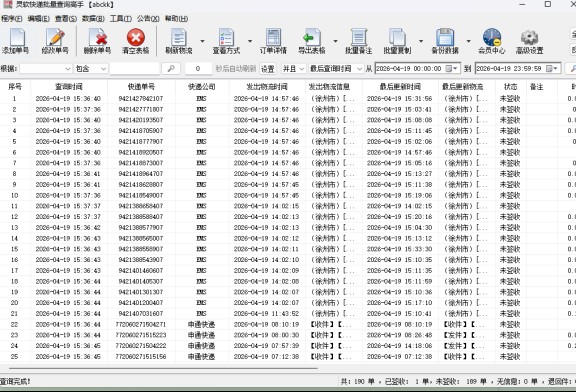Viewport: 576px width, 392px height.
Task: Click the end date field 2026-04-19 23:59:59
Action: (518, 68)
